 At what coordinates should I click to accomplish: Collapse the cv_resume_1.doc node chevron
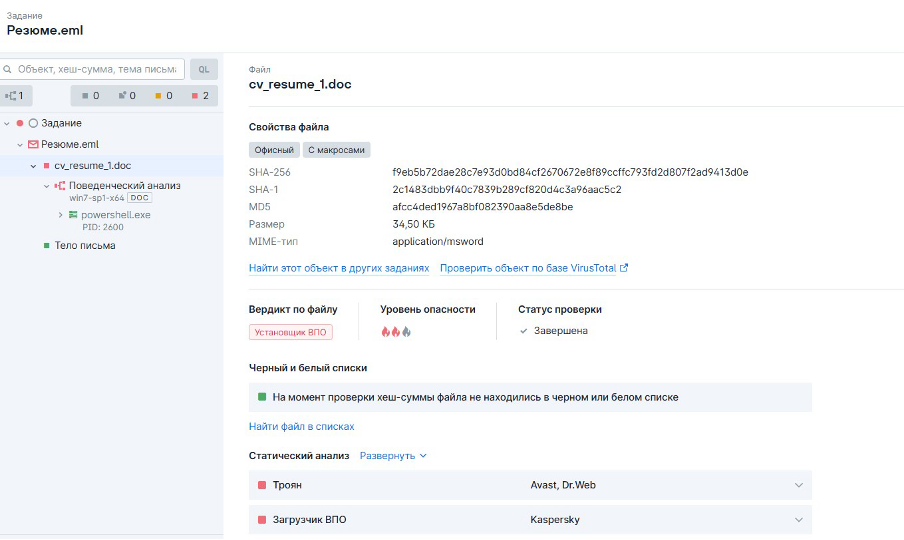coord(33,166)
